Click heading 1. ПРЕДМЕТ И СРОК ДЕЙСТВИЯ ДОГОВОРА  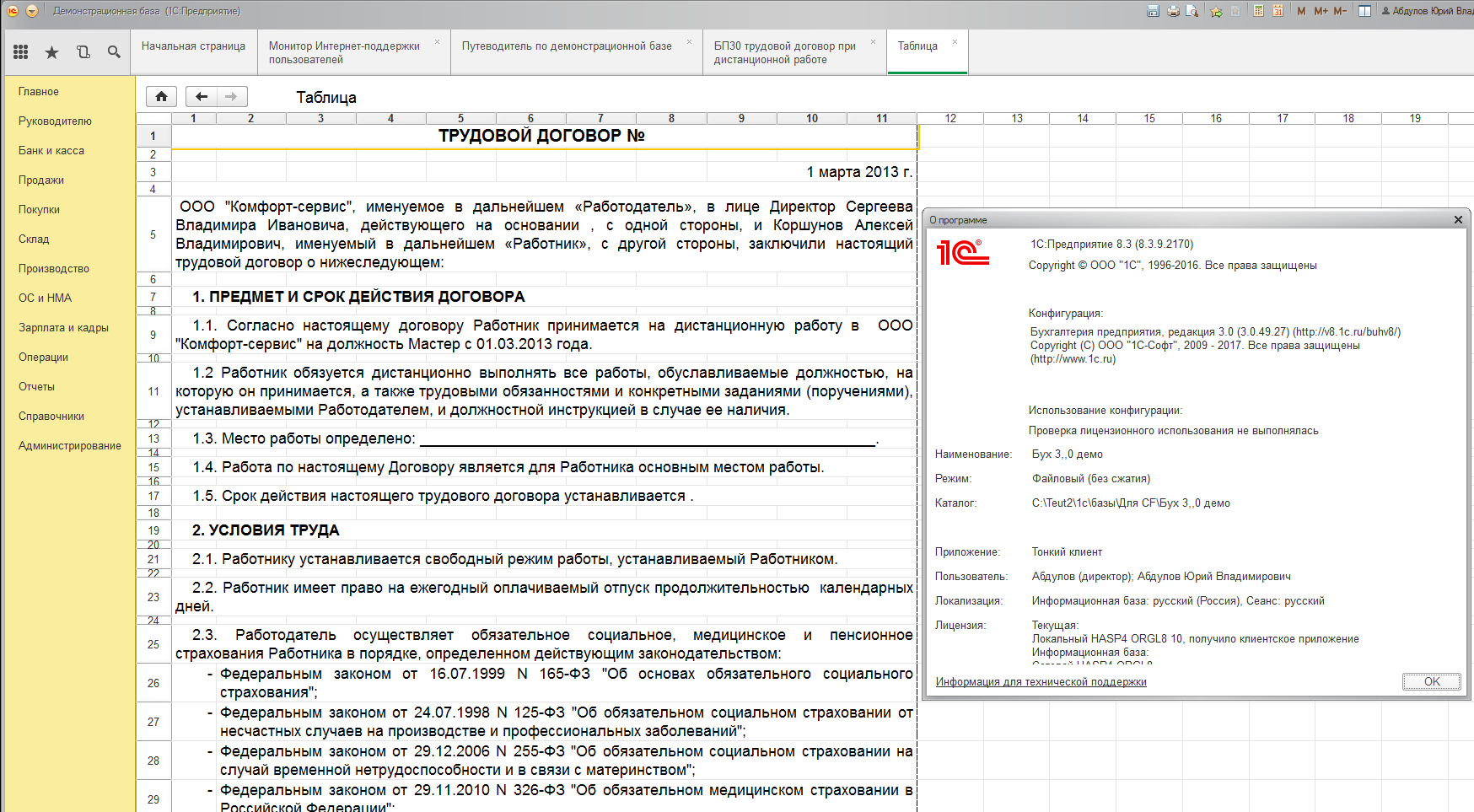[358, 297]
